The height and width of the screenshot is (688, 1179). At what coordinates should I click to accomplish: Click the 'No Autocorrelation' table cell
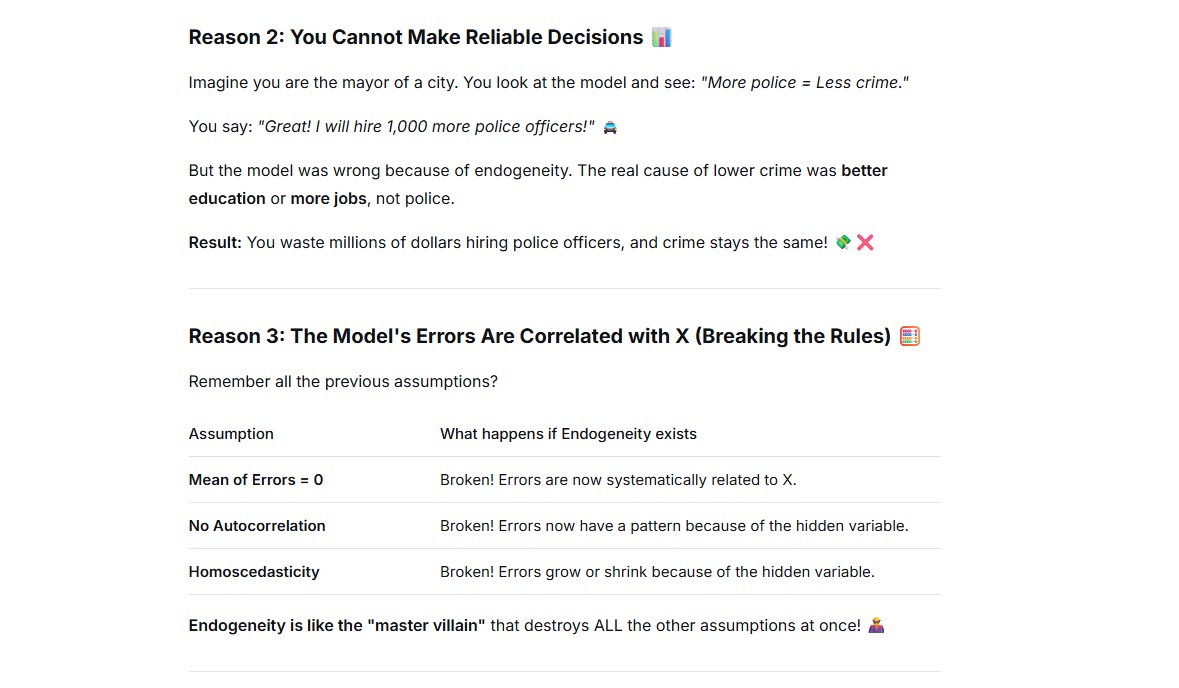[x=257, y=526]
